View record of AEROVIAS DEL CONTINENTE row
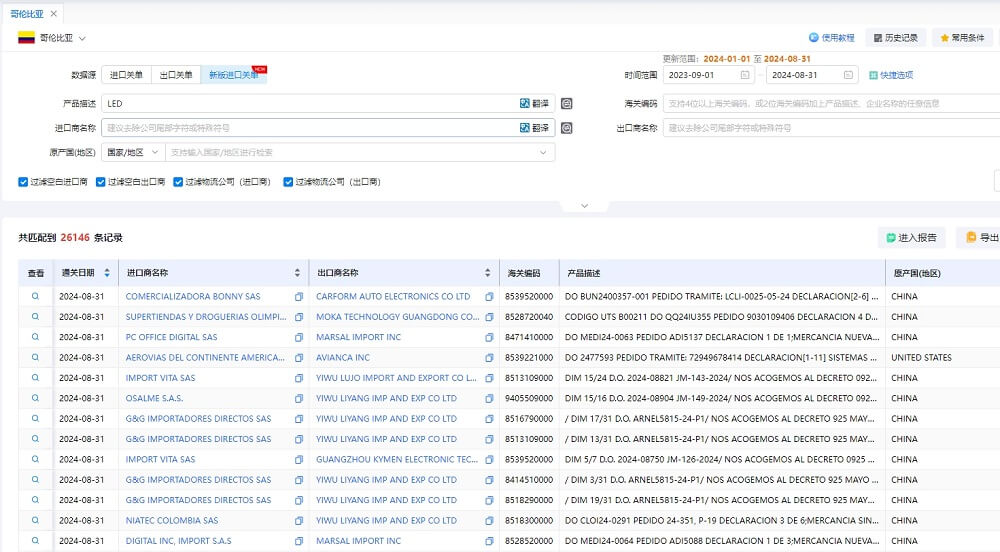The width and height of the screenshot is (1000, 552). coord(36,358)
